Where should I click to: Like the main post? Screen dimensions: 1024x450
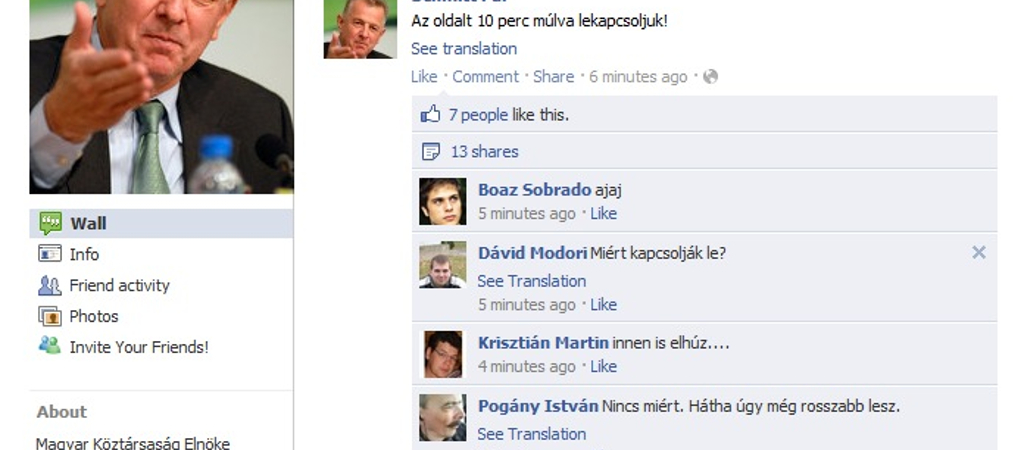424,76
